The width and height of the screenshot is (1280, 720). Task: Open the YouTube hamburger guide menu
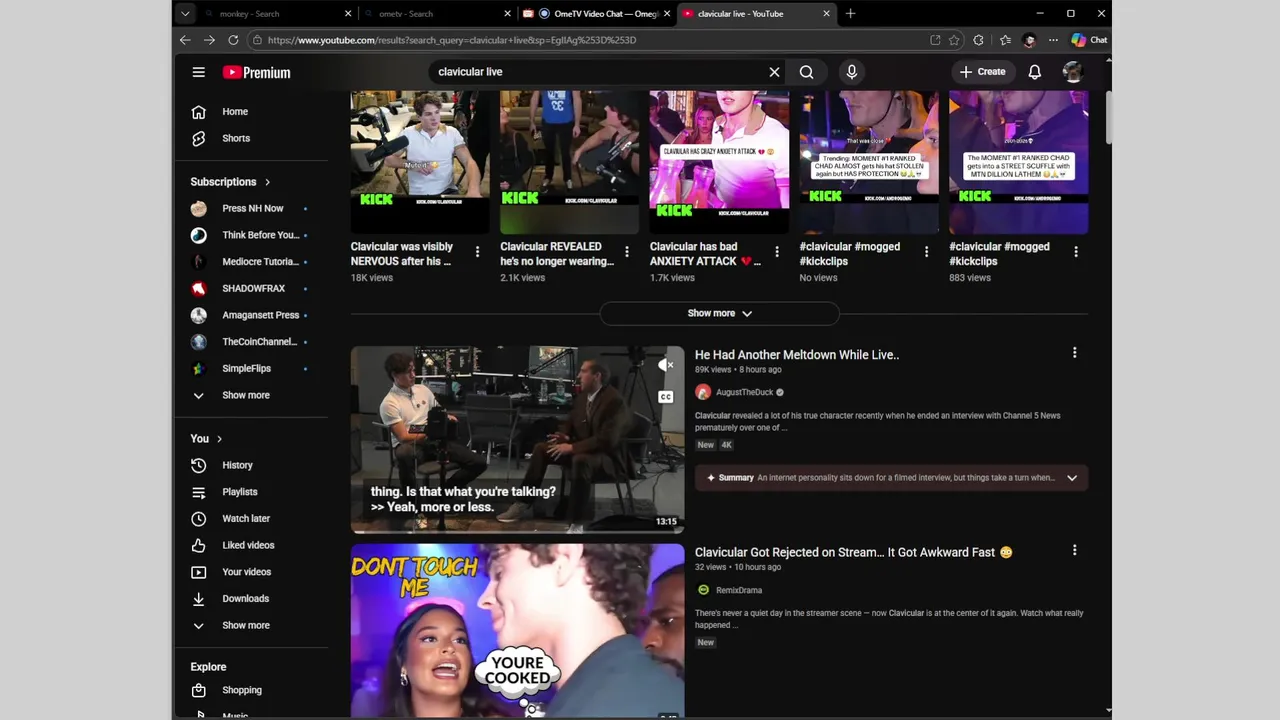coord(199,72)
